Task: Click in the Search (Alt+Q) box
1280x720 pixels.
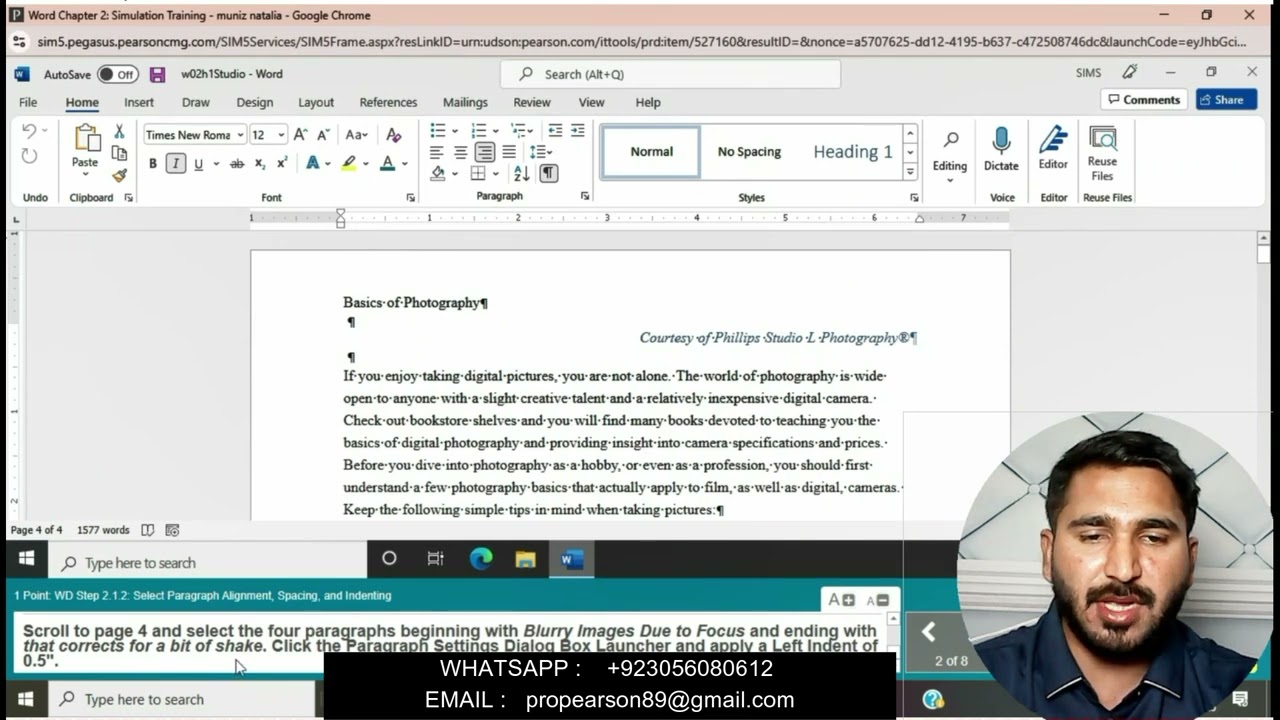Action: pos(670,74)
